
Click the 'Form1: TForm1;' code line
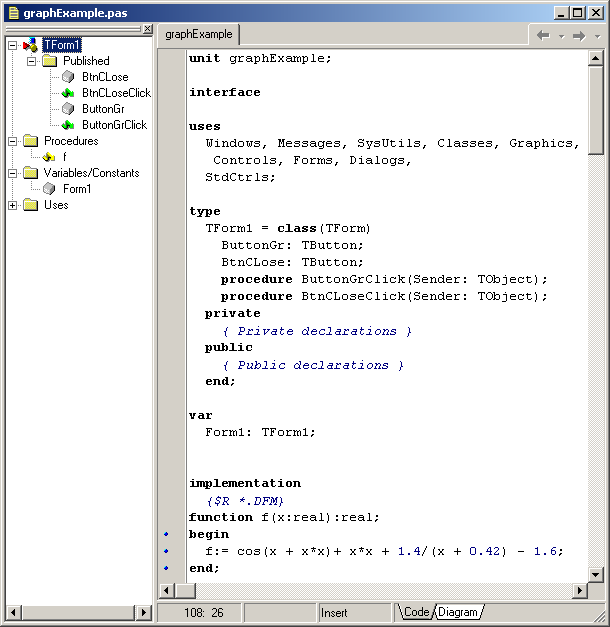(260, 432)
